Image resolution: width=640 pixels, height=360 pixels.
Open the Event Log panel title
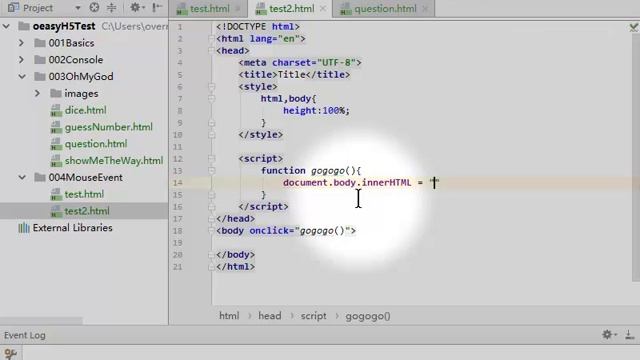[x=24, y=336]
